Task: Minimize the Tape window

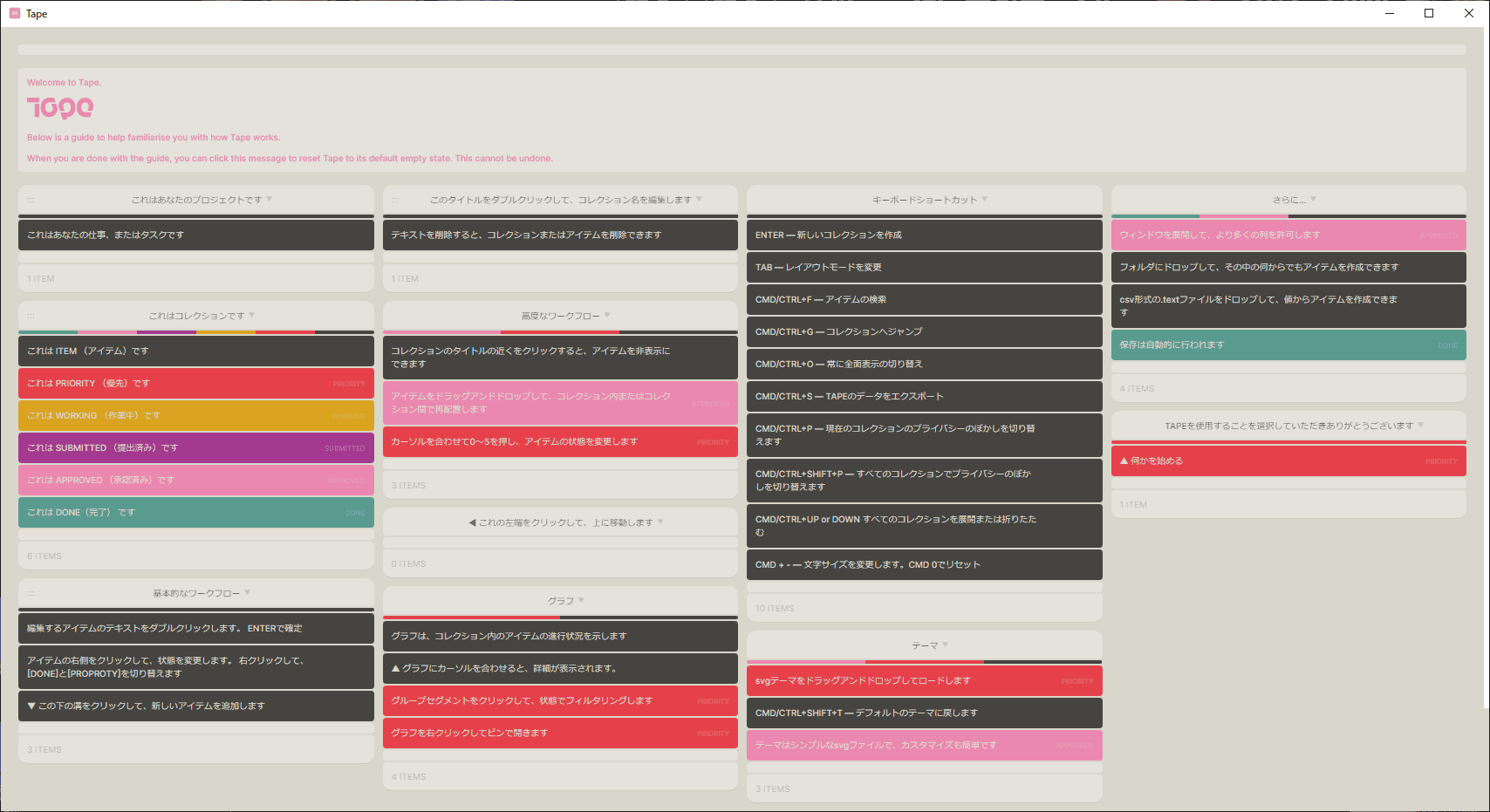Action: (x=1390, y=13)
